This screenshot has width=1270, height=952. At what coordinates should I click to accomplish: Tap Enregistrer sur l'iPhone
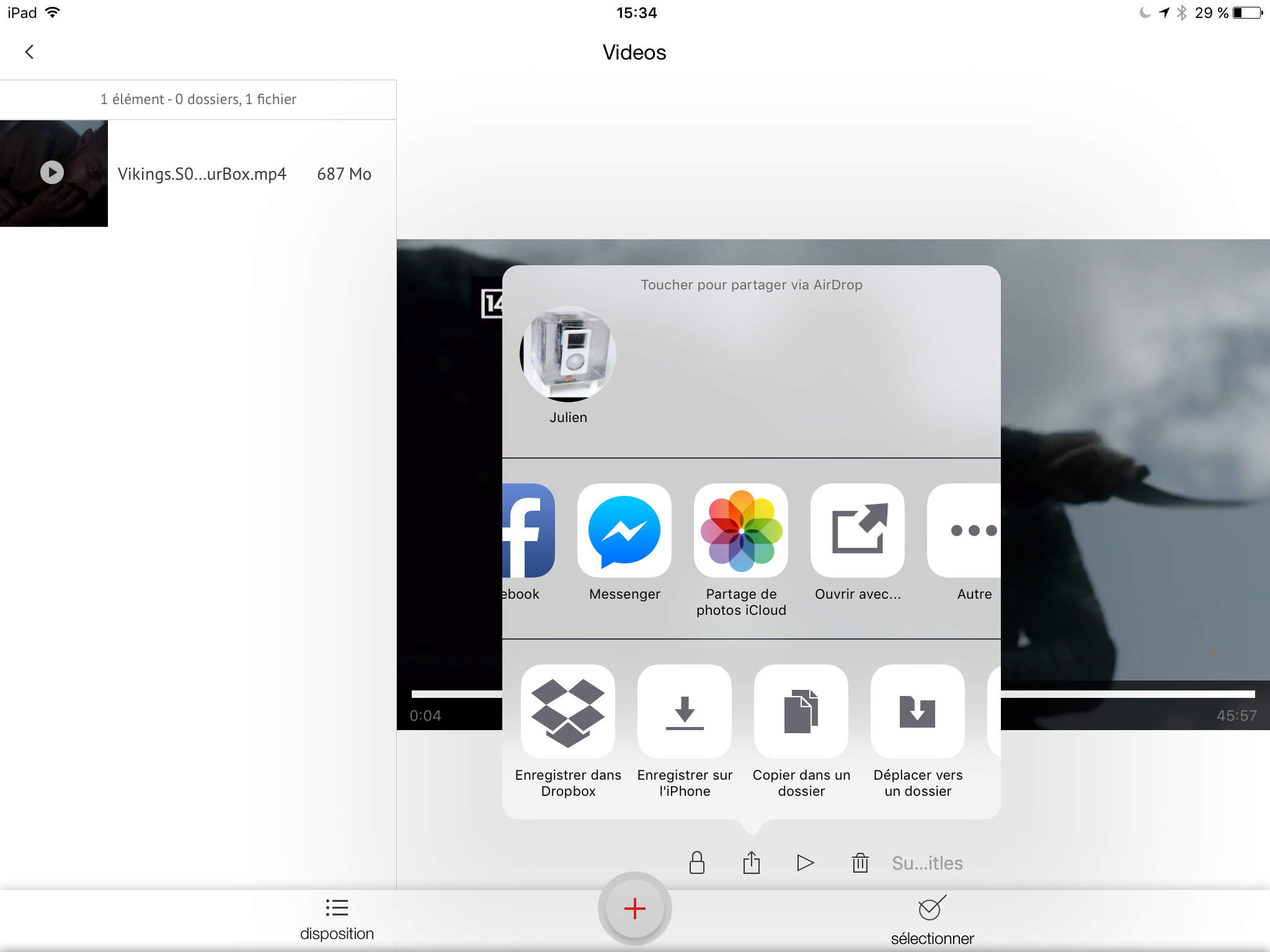point(685,712)
